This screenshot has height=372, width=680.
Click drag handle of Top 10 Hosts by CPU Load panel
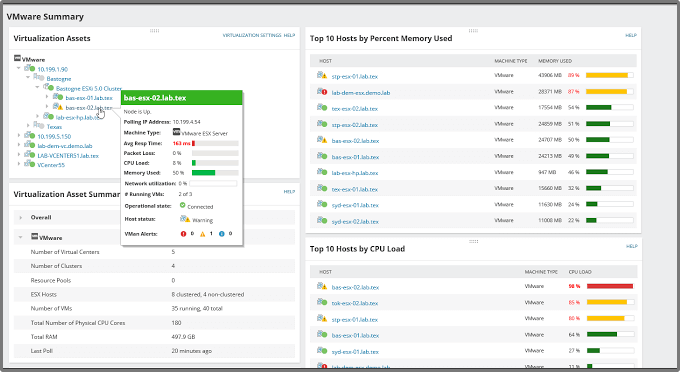coord(473,241)
